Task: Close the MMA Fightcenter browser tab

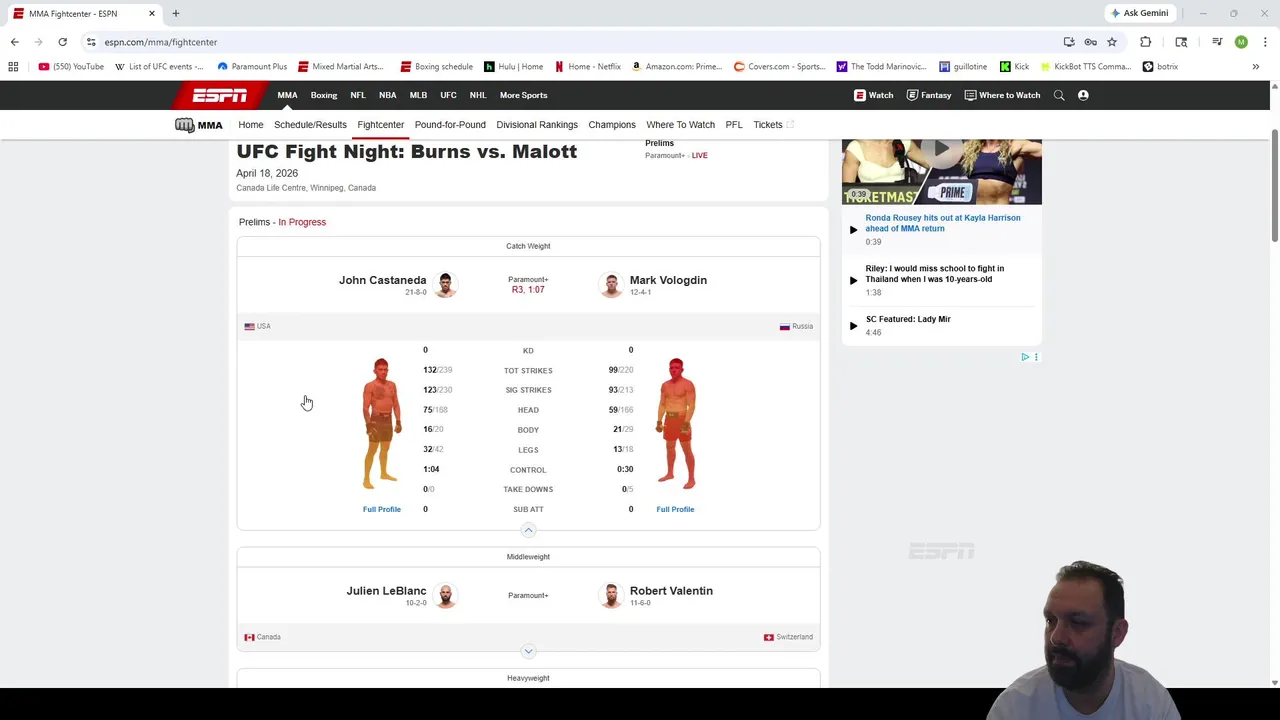Action: coord(152,13)
